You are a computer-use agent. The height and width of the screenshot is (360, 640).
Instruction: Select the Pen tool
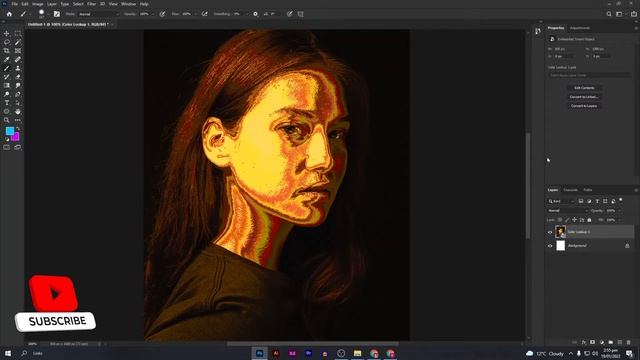coord(18,94)
